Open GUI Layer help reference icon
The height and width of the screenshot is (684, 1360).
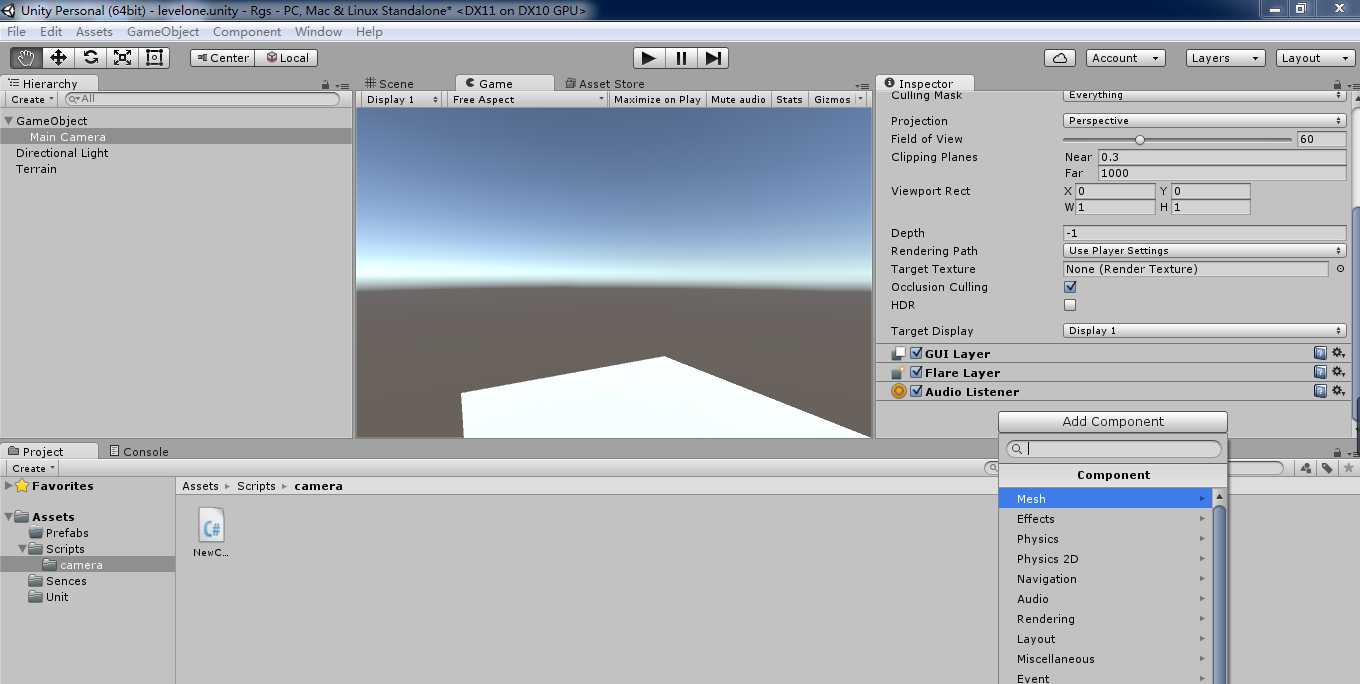(x=1320, y=353)
